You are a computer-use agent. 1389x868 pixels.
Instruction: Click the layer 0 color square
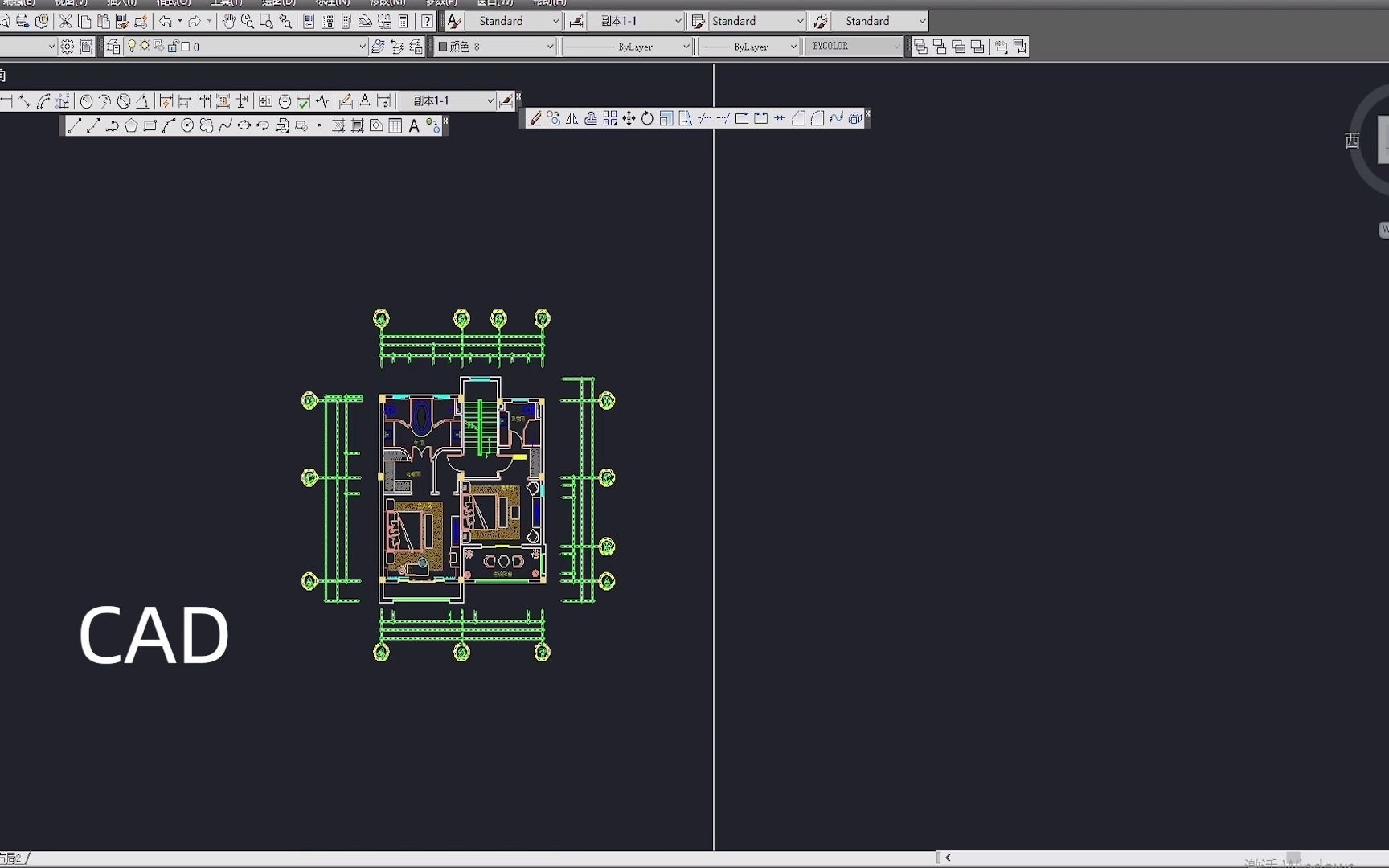(x=186, y=47)
